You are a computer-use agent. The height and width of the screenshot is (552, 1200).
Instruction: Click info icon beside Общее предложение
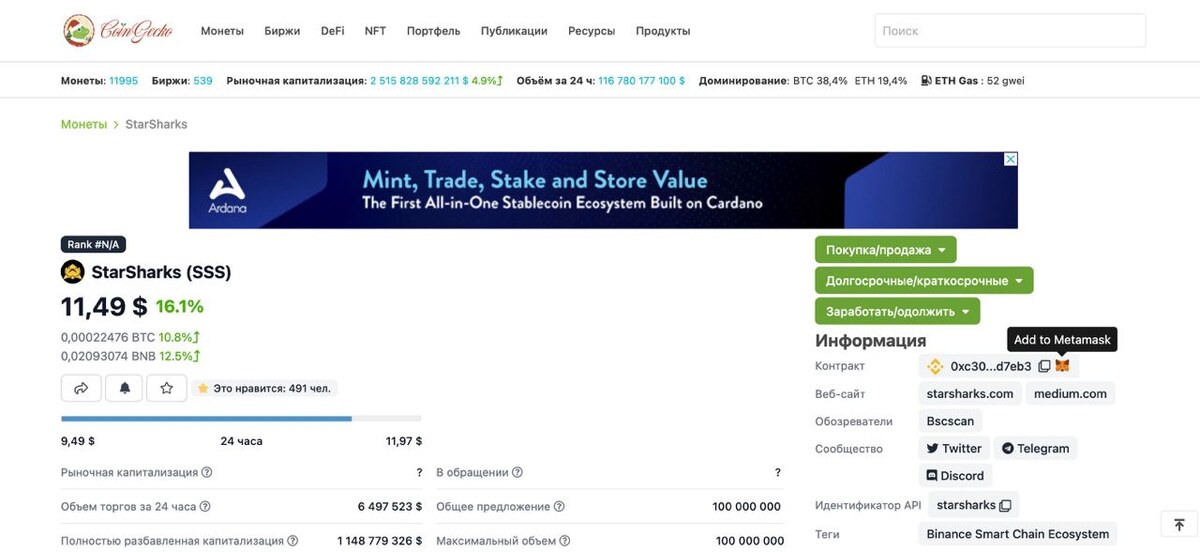click(x=559, y=507)
